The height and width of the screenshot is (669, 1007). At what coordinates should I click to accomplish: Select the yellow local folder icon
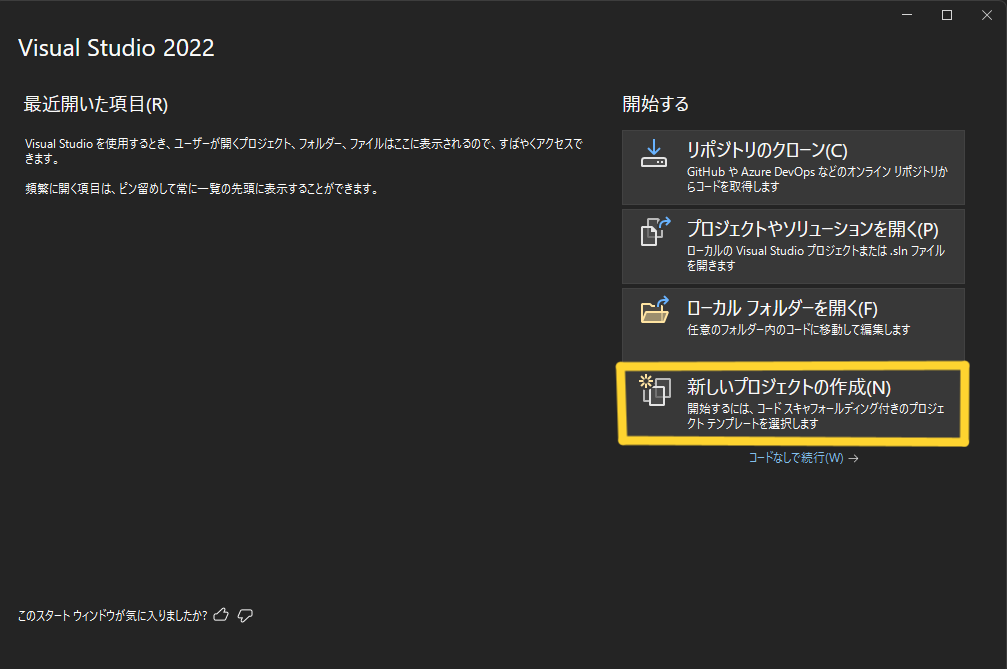point(654,313)
